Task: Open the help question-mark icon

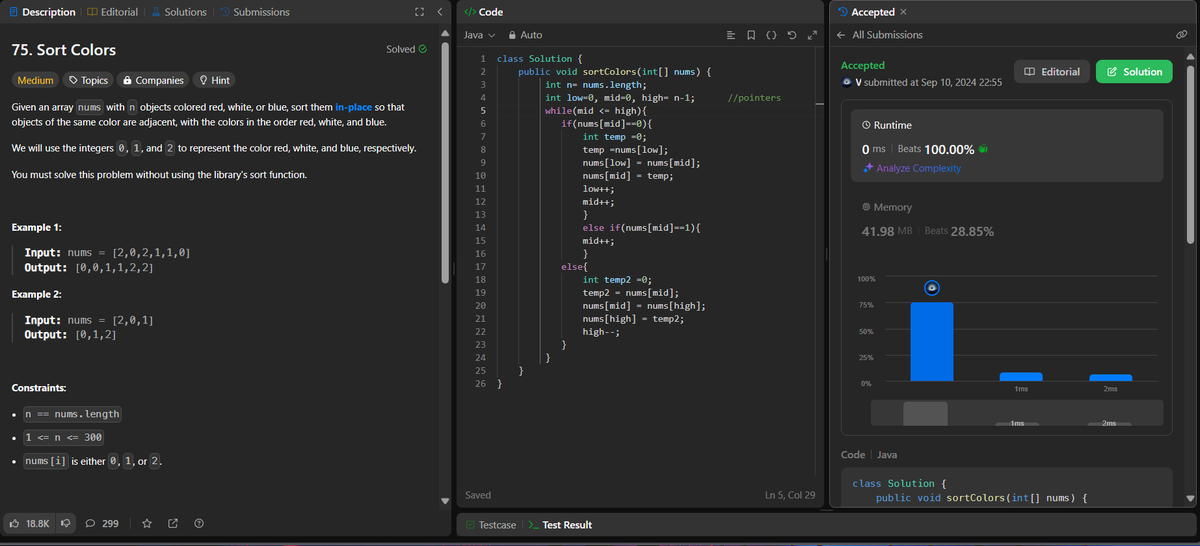Action: coord(199,523)
